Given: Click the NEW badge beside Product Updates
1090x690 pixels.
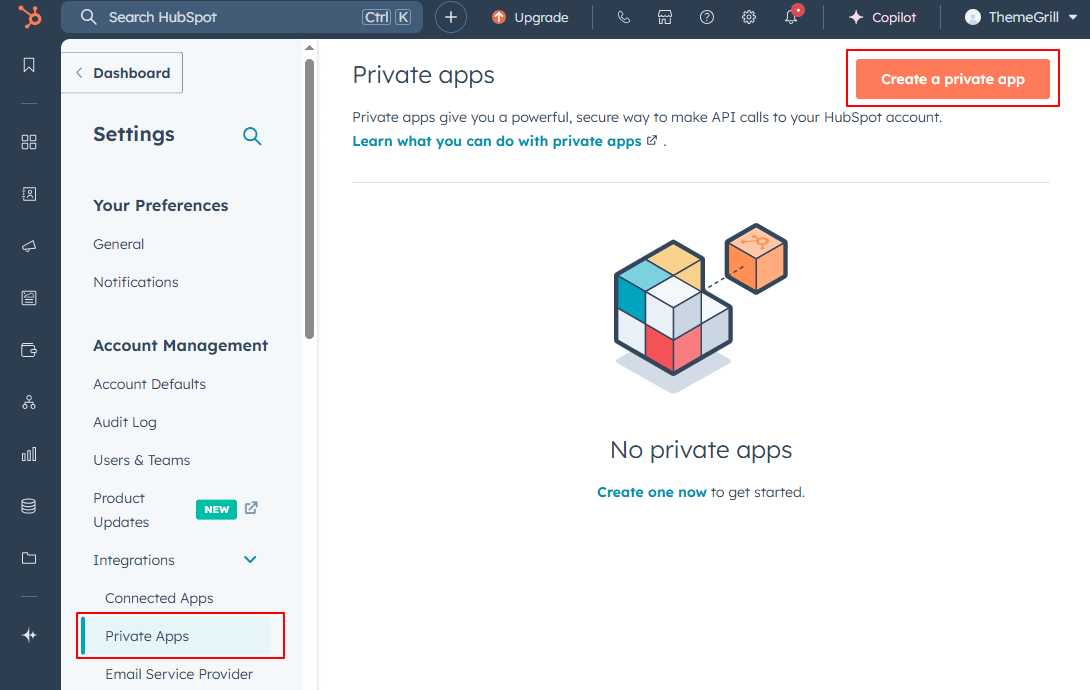Looking at the screenshot, I should [216, 509].
